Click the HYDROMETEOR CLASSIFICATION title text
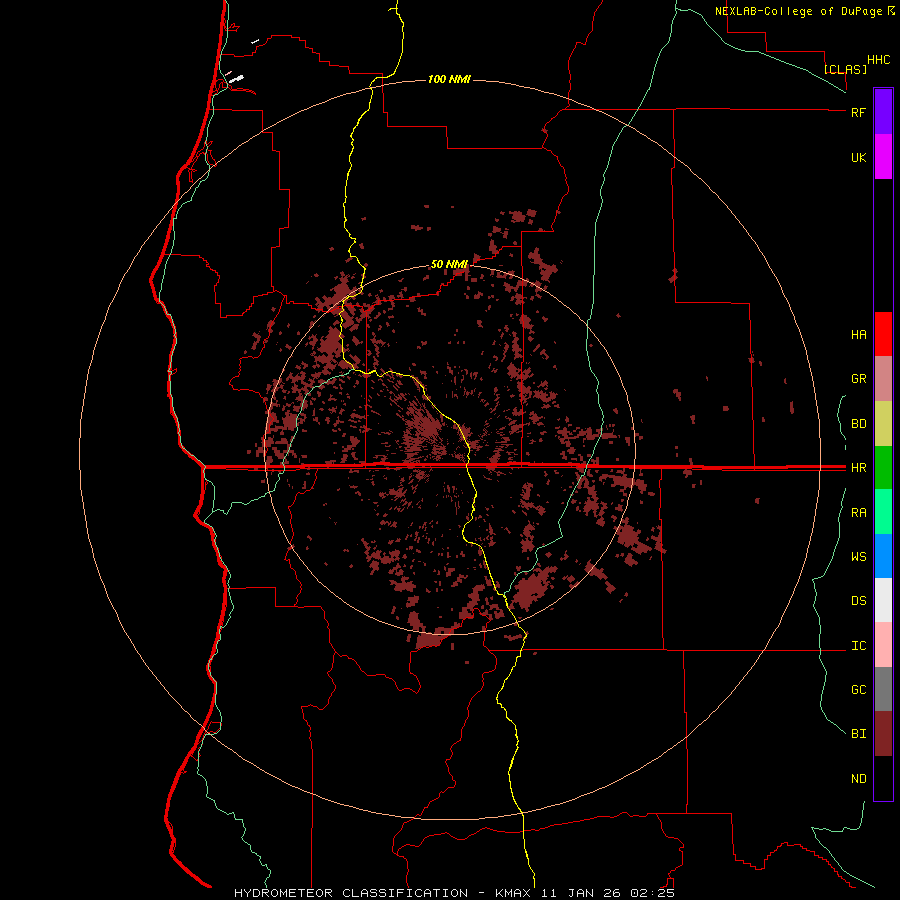The height and width of the screenshot is (900, 900). (x=351, y=893)
